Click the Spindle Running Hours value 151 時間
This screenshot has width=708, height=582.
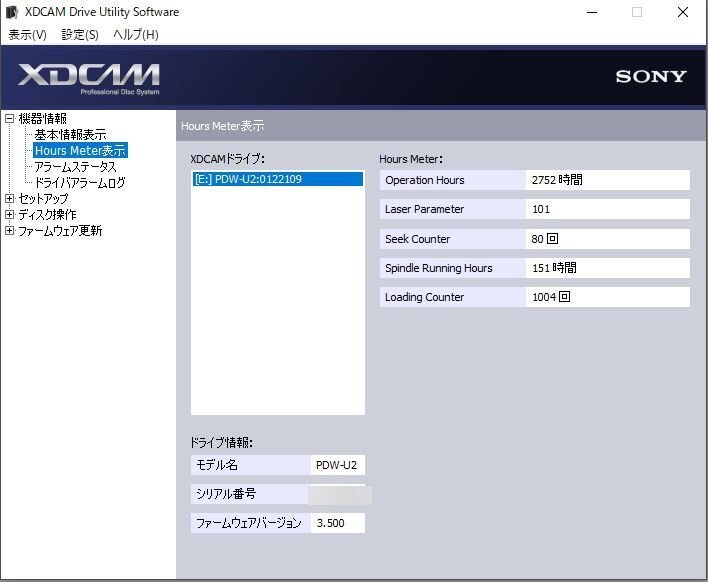pos(607,268)
